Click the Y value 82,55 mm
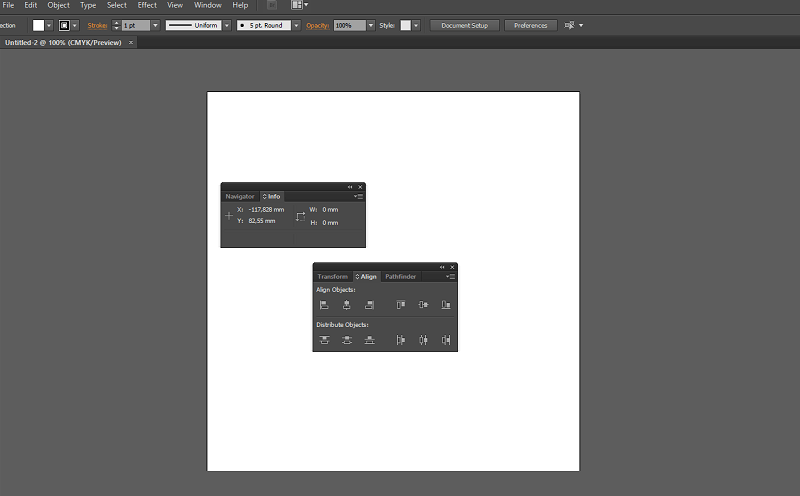This screenshot has height=496, width=800. pos(262,221)
